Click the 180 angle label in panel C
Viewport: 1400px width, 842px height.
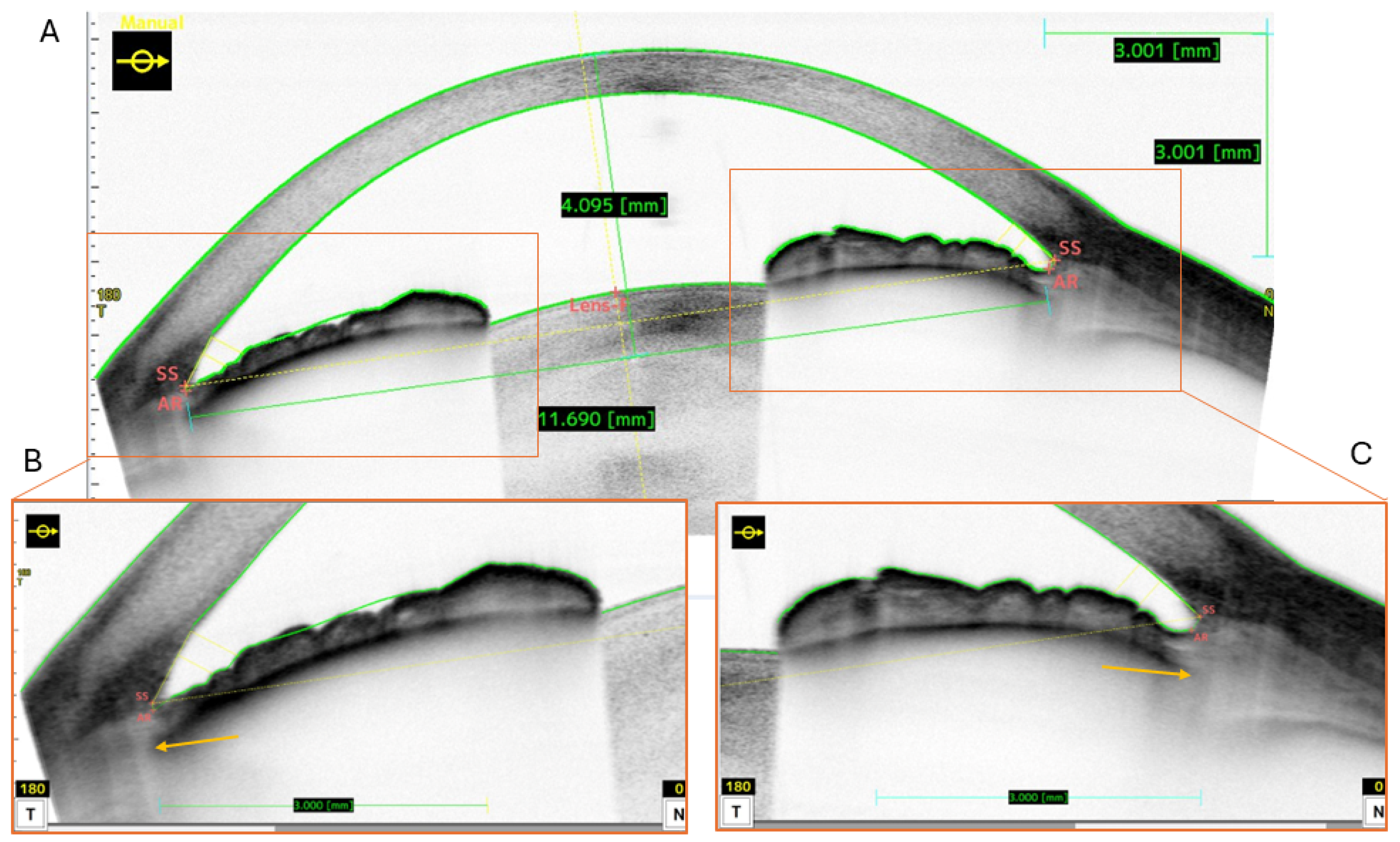coord(738,786)
